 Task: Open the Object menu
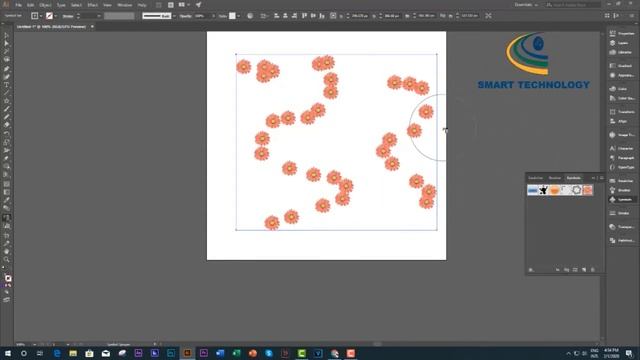[45, 5]
